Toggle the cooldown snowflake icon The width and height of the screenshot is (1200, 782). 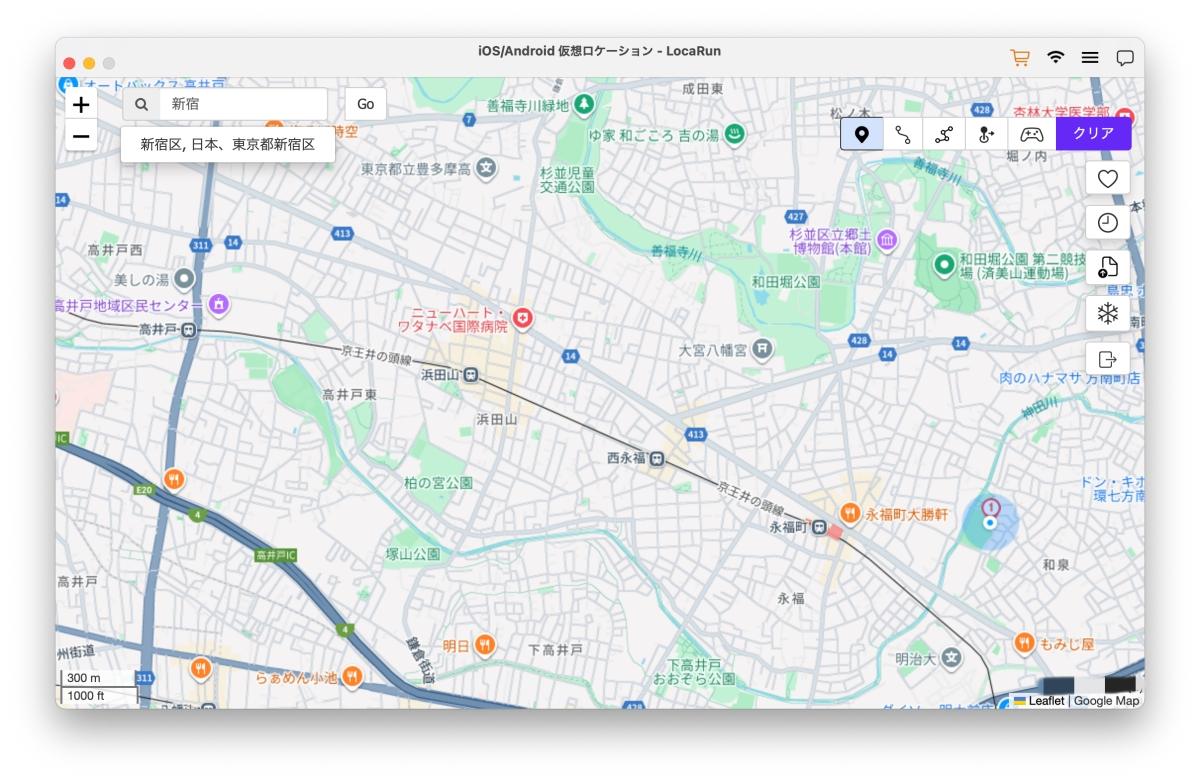1107,313
